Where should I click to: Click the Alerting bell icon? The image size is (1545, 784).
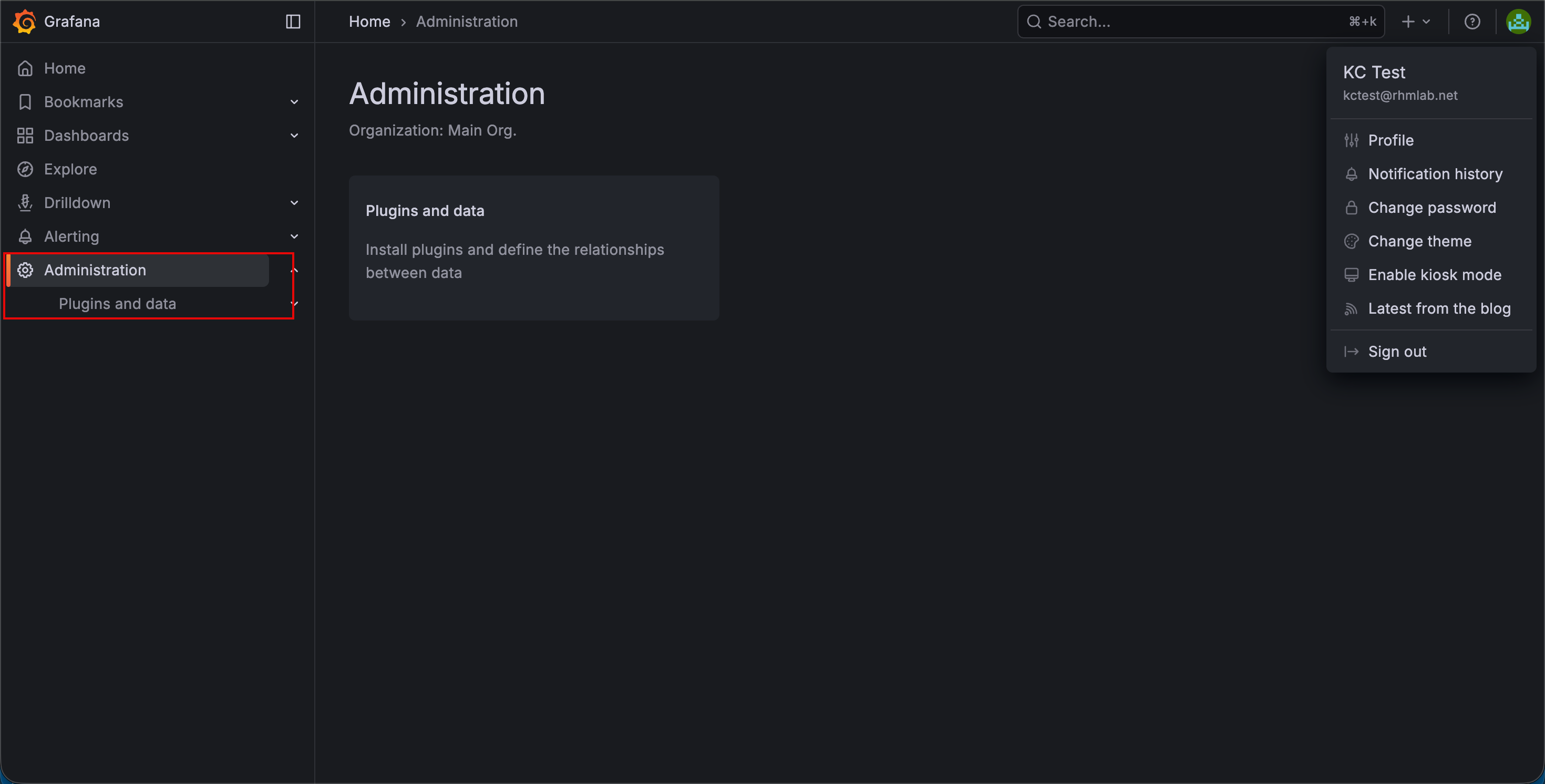click(x=25, y=236)
